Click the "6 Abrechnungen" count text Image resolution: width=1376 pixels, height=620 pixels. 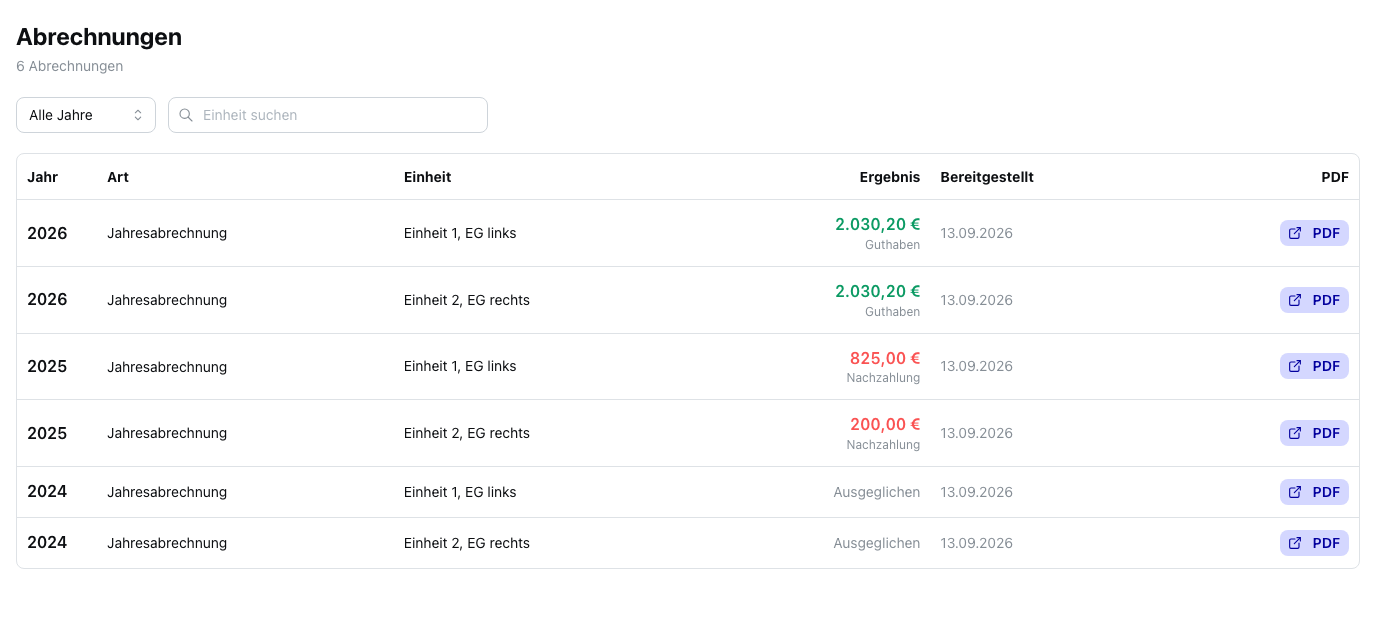70,66
